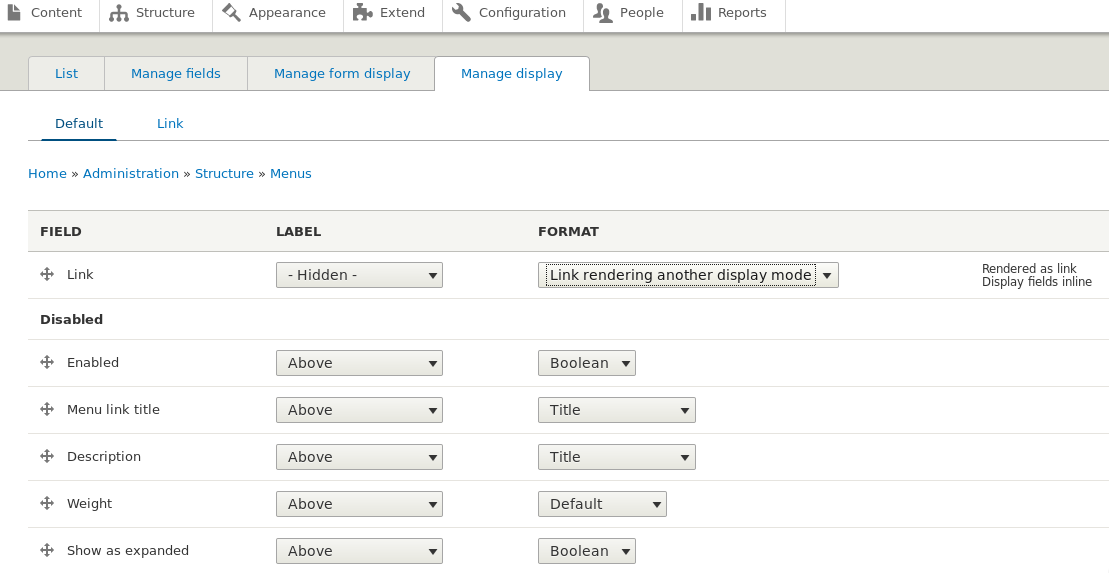Click the Content icon in admin toolbar
Image resolution: width=1109 pixels, height=573 pixels.
point(15,13)
